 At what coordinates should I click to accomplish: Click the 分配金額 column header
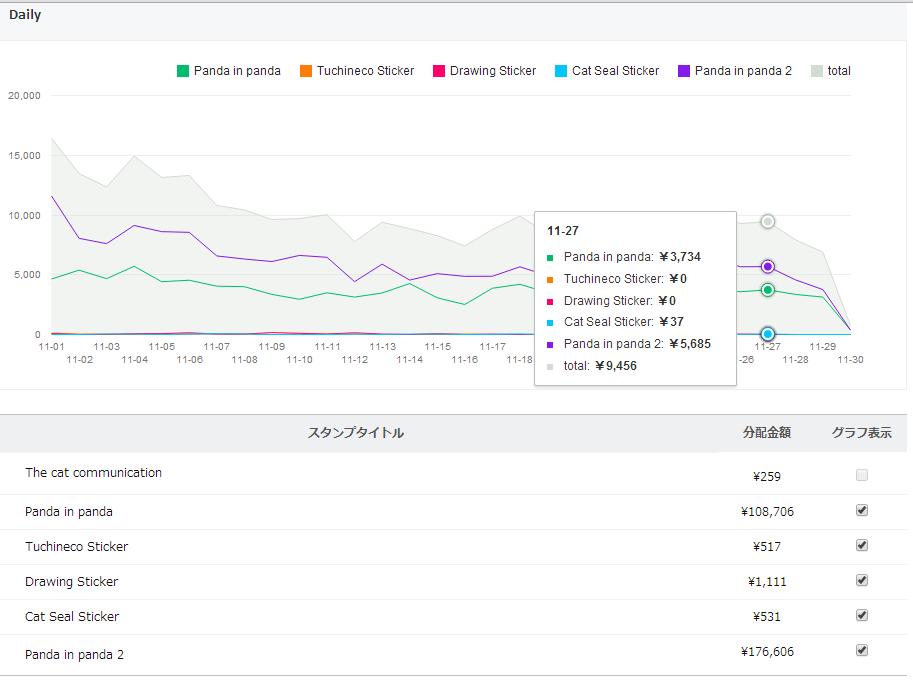pos(766,433)
